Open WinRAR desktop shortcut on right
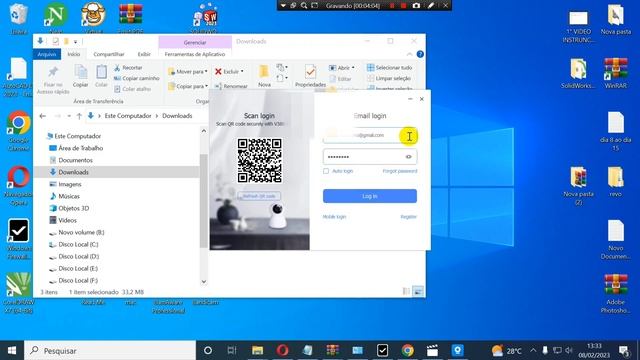The image size is (640, 360). (616, 73)
